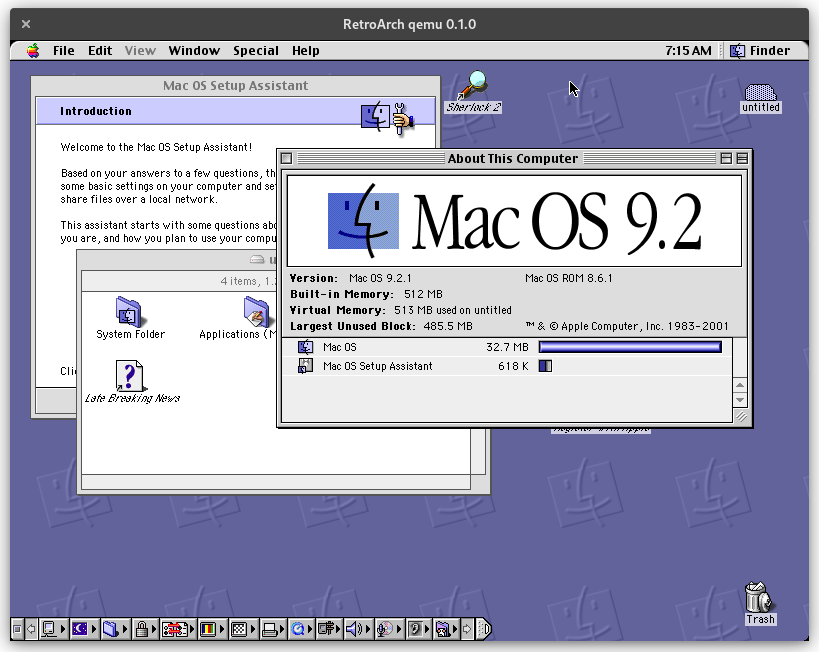819x652 pixels.
Task: Click the Setup Assistant Introduction header icon
Action: pos(388,118)
